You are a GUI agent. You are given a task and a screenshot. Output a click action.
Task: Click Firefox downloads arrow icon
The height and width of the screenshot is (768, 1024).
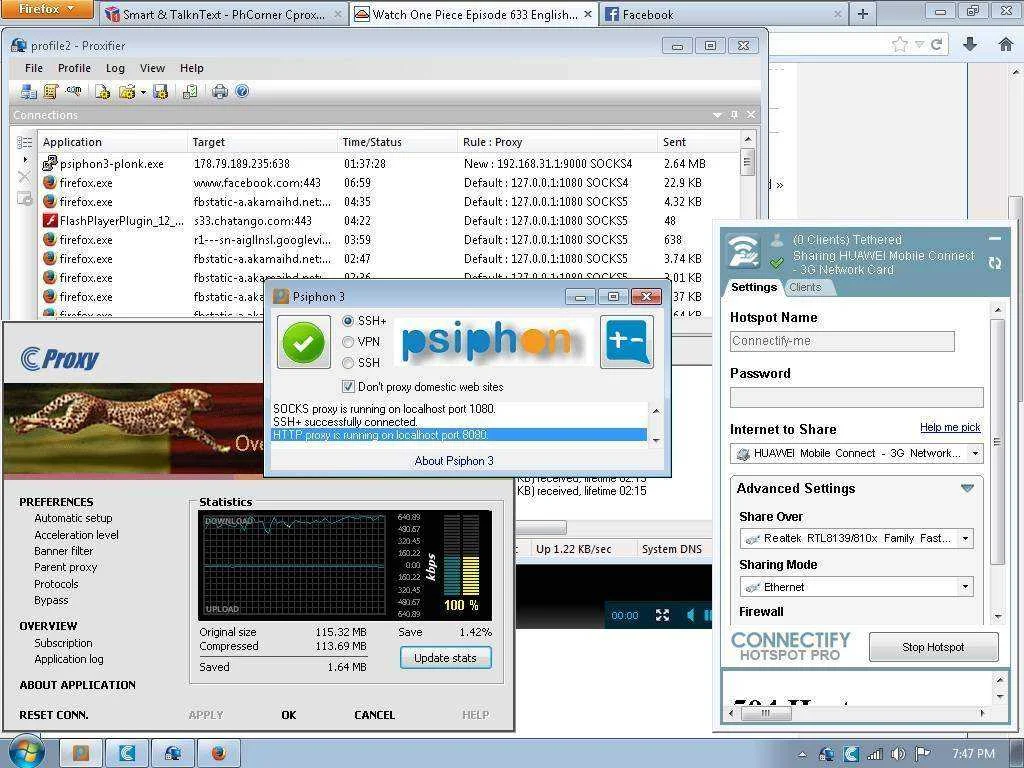970,44
